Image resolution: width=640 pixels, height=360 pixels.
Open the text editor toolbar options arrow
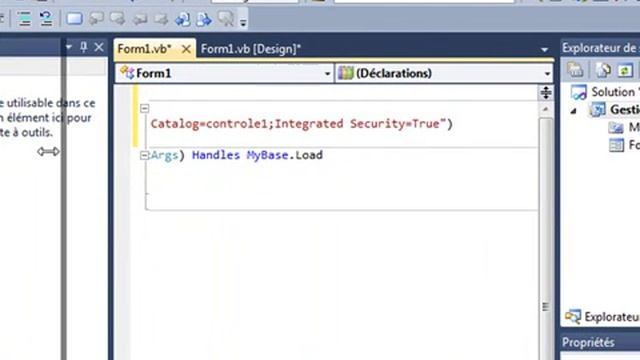[243, 22]
